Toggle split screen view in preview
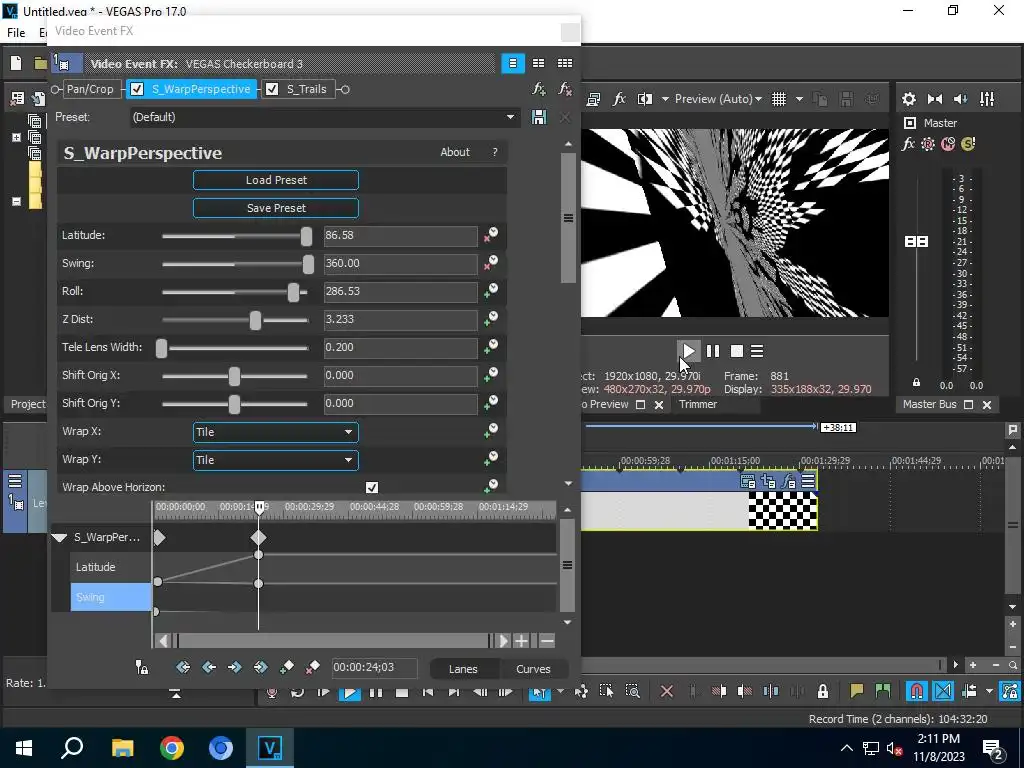 (645, 99)
